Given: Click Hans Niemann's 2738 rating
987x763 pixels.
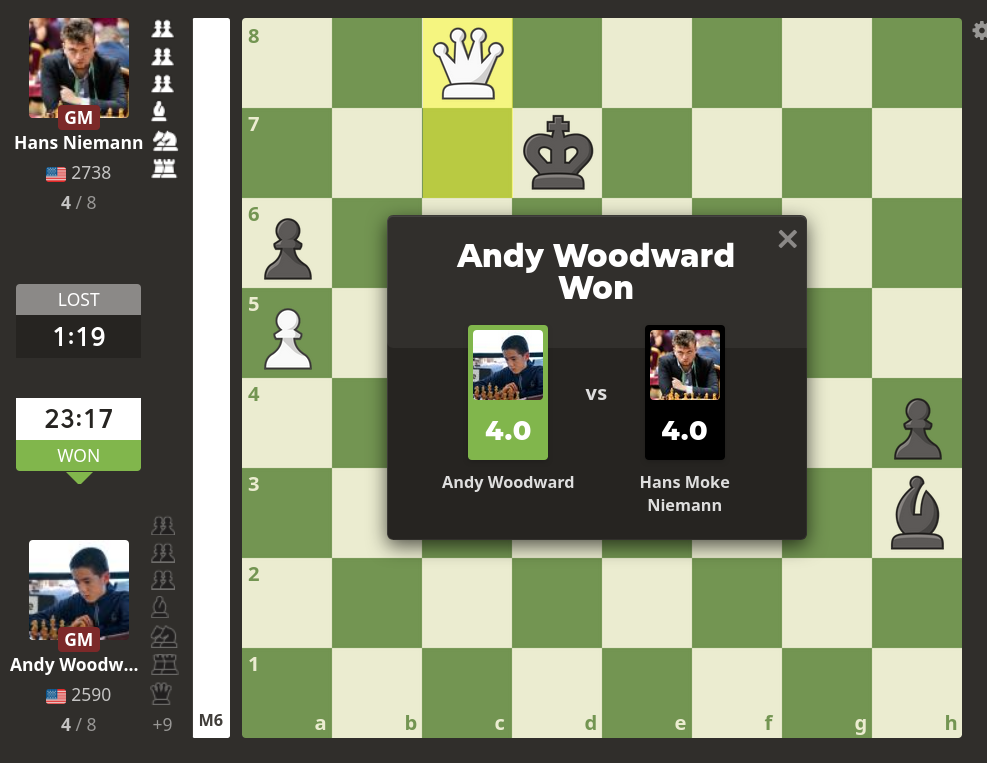Looking at the screenshot, I should coord(91,172).
